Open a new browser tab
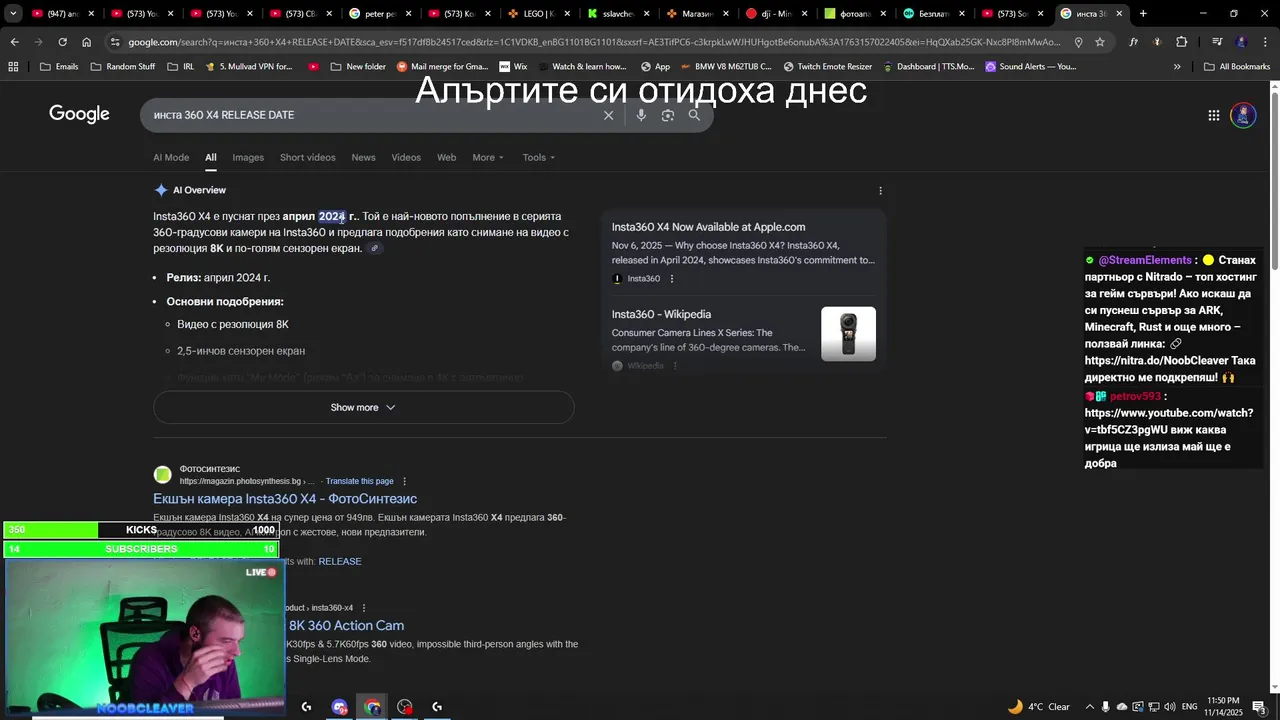1280x720 pixels. pos(1143,13)
